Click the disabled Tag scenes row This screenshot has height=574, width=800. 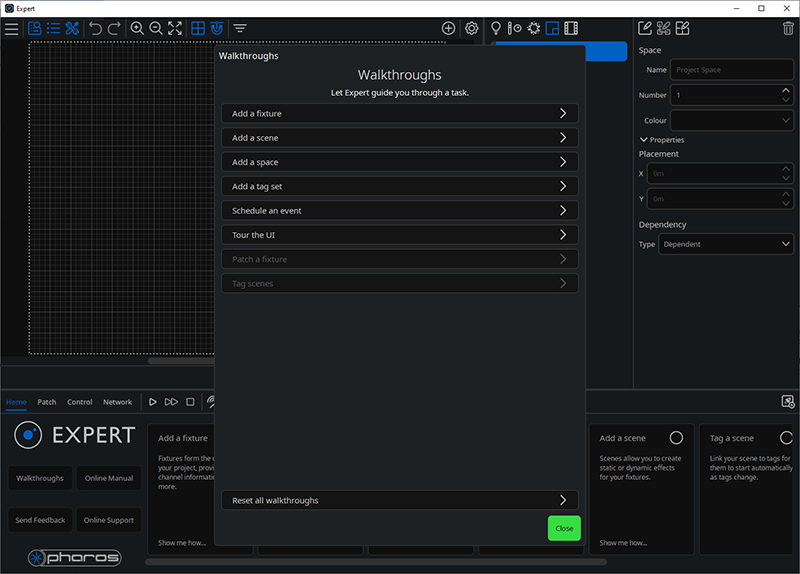tap(399, 284)
